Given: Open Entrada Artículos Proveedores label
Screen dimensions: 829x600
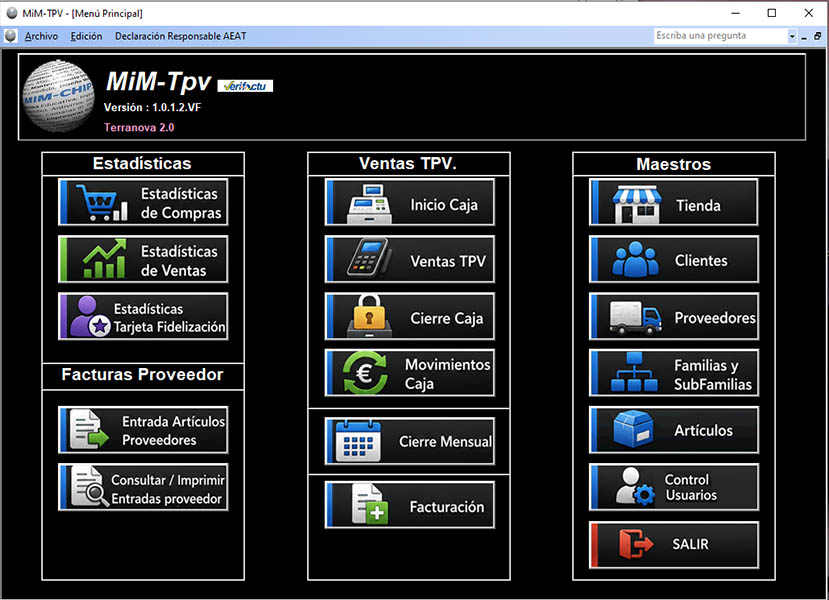Looking at the screenshot, I should 173,431.
